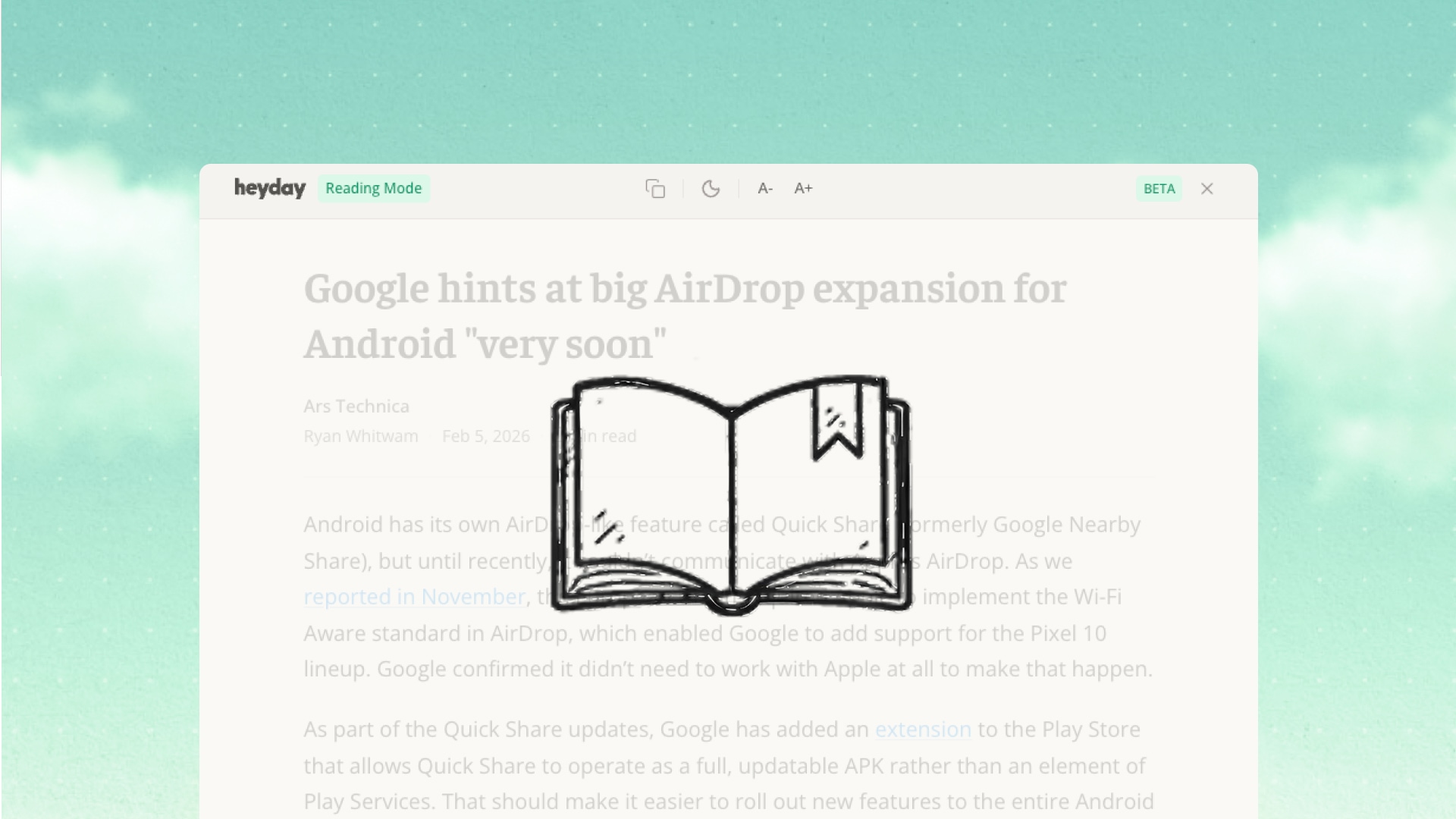1456x819 pixels.
Task: Click author name Ryan Whitwam
Action: tap(361, 437)
